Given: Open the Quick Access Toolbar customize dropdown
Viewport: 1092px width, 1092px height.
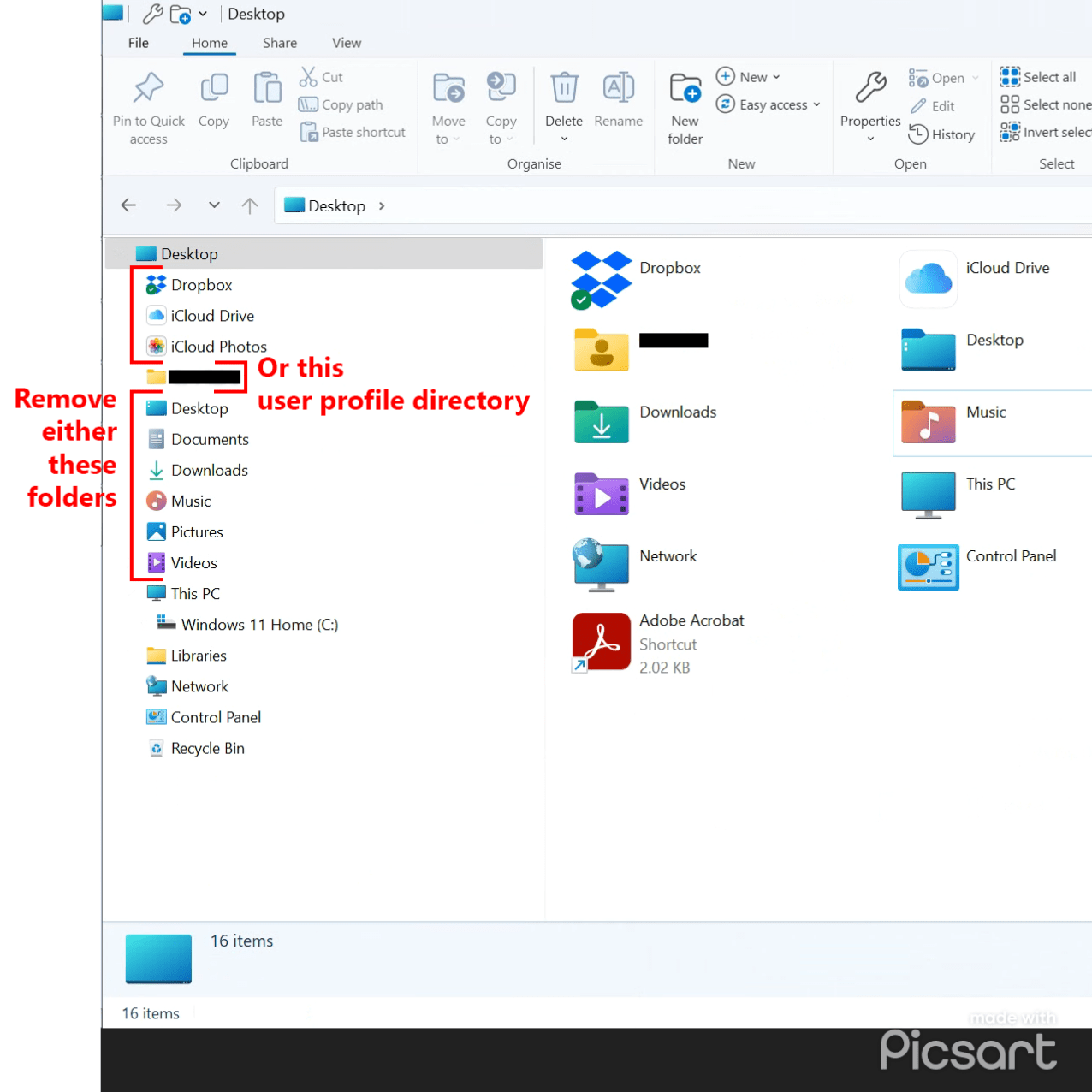Looking at the screenshot, I should point(203,14).
